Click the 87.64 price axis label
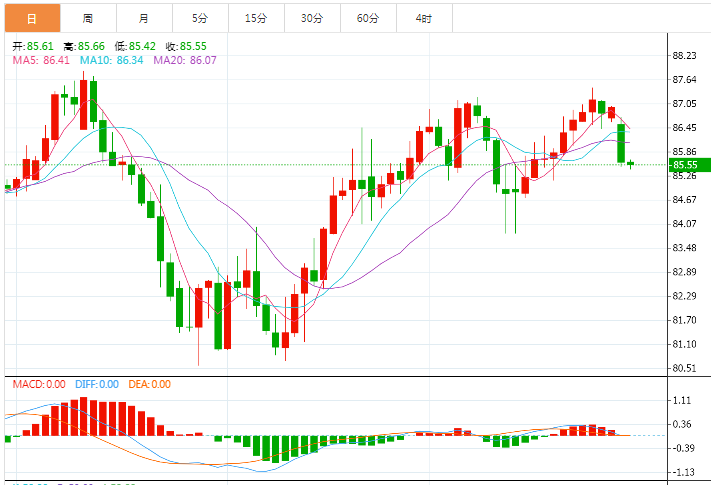The width and height of the screenshot is (711, 485). (x=685, y=80)
